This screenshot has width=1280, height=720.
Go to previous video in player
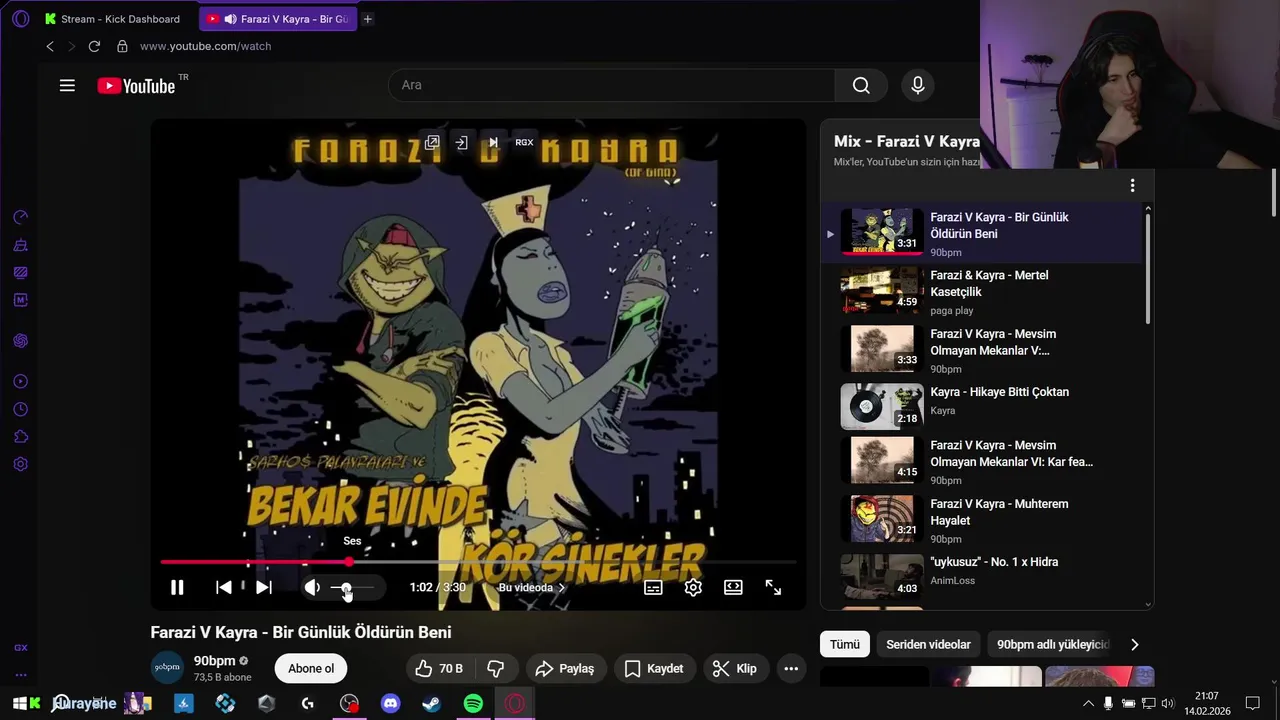pyautogui.click(x=224, y=588)
